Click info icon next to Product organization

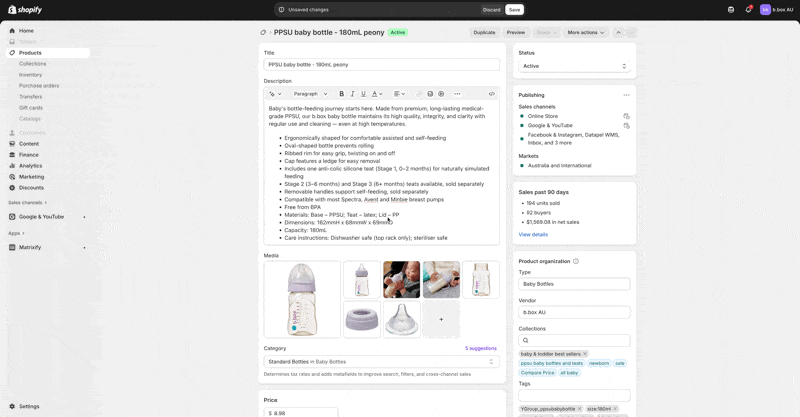tap(576, 261)
